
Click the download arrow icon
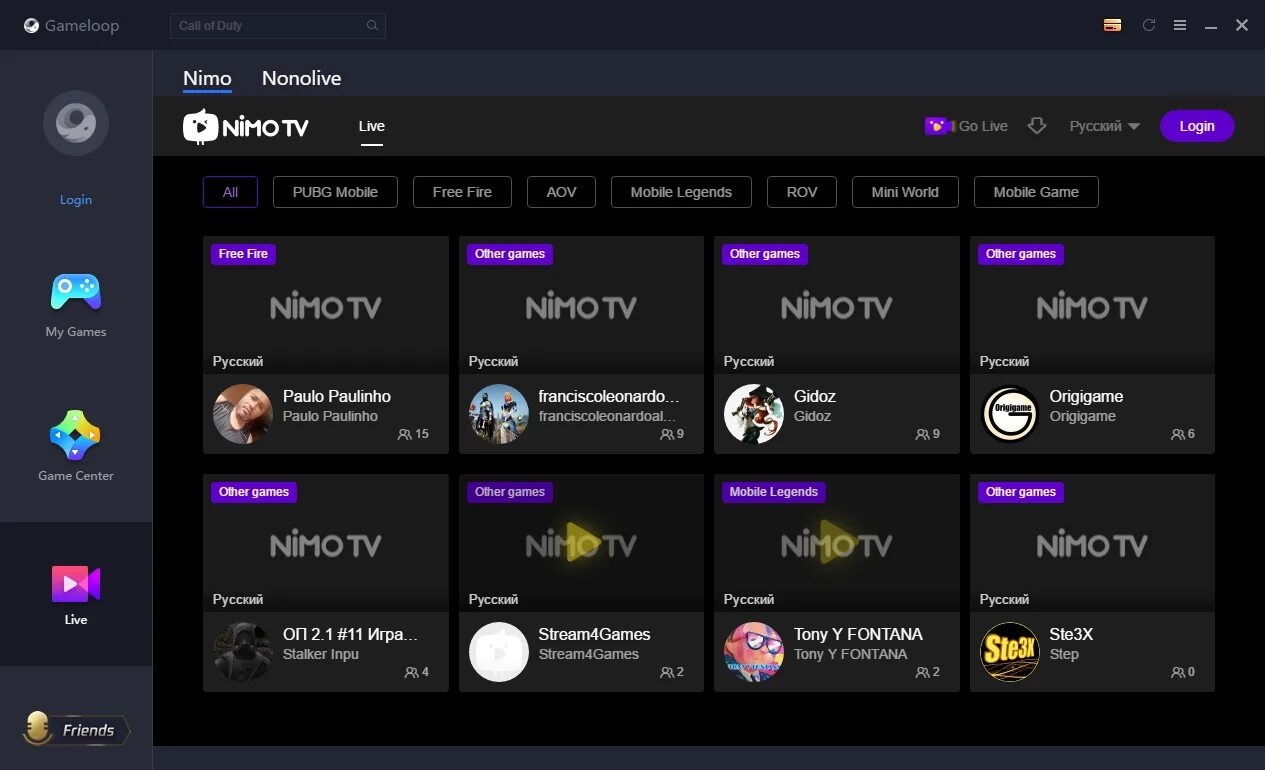point(1037,126)
